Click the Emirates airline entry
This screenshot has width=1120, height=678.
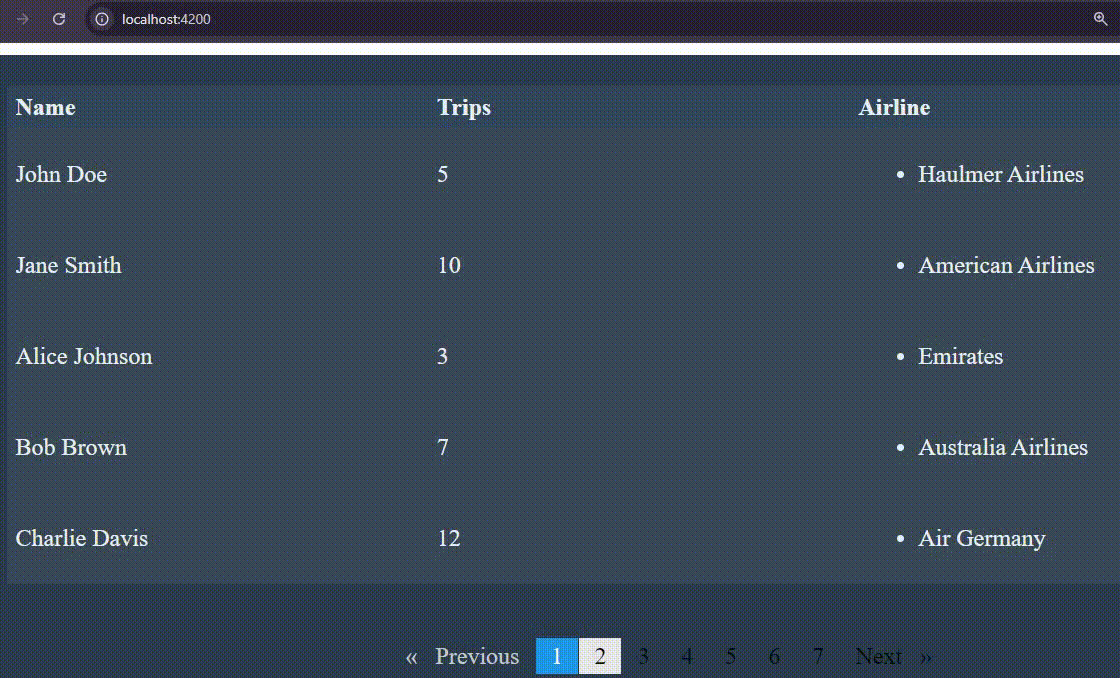tap(960, 356)
